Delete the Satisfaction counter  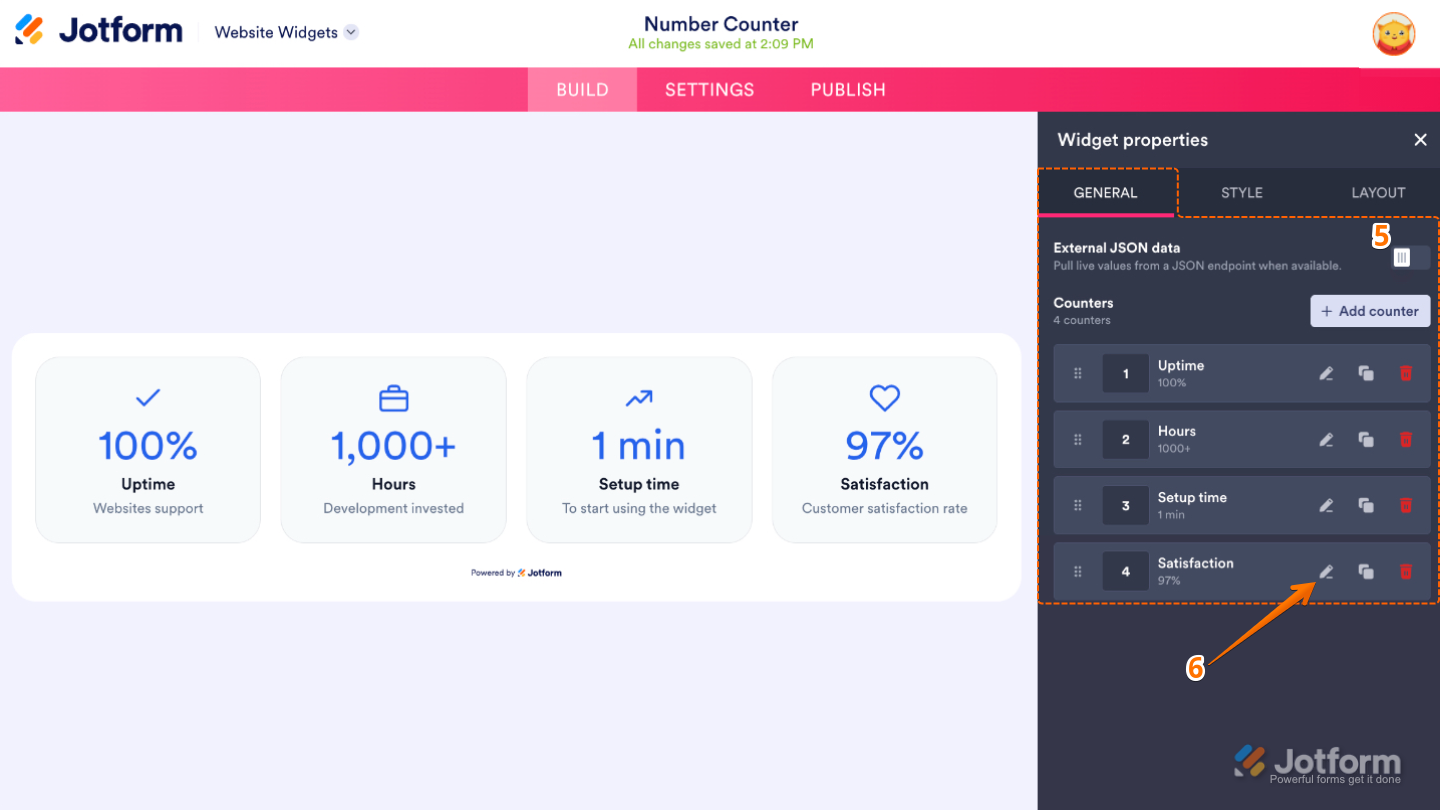click(1406, 572)
